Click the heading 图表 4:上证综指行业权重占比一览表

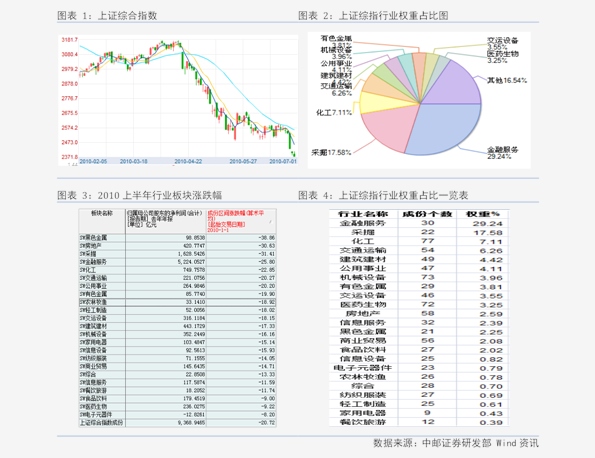383,195
